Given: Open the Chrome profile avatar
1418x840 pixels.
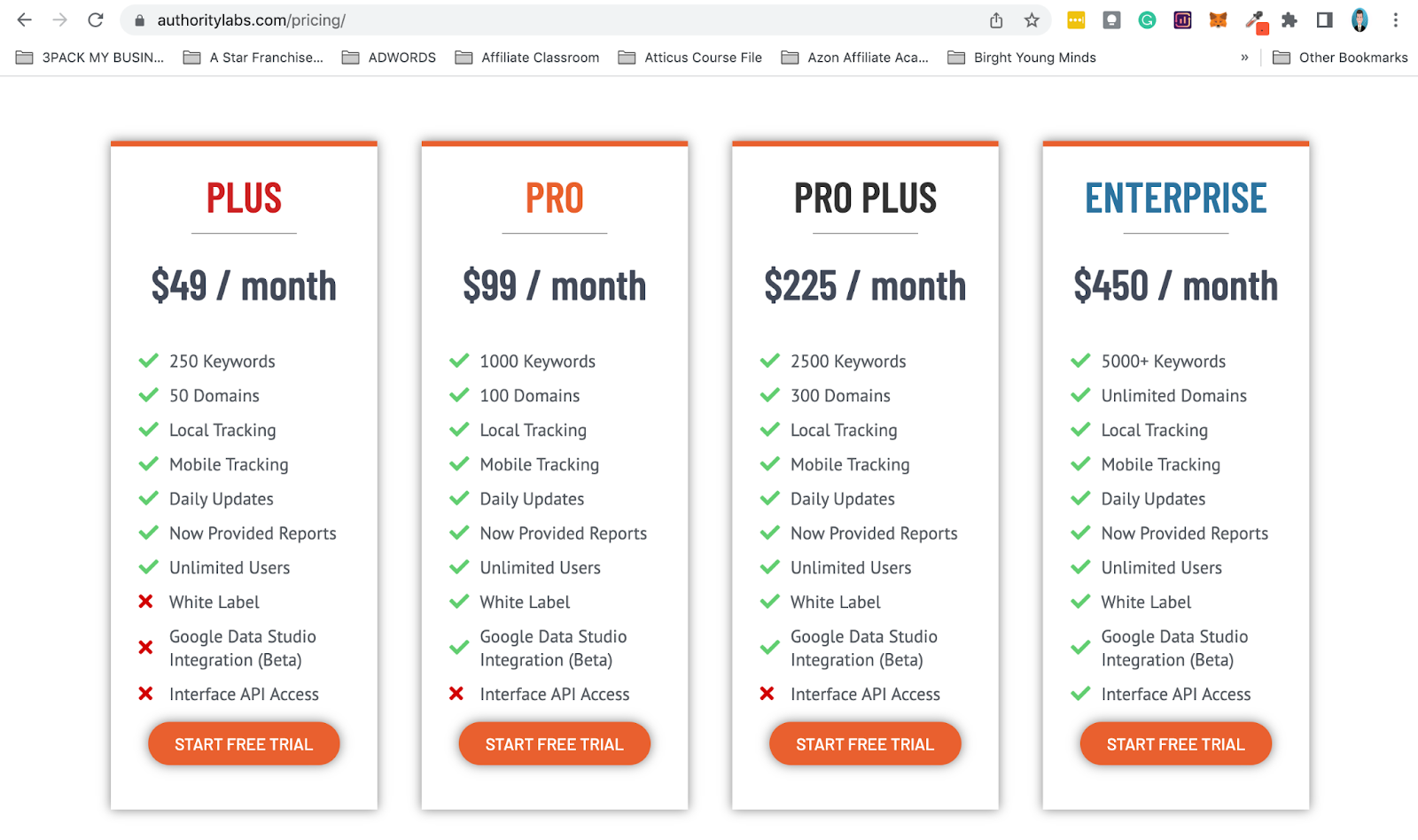Looking at the screenshot, I should (1360, 19).
